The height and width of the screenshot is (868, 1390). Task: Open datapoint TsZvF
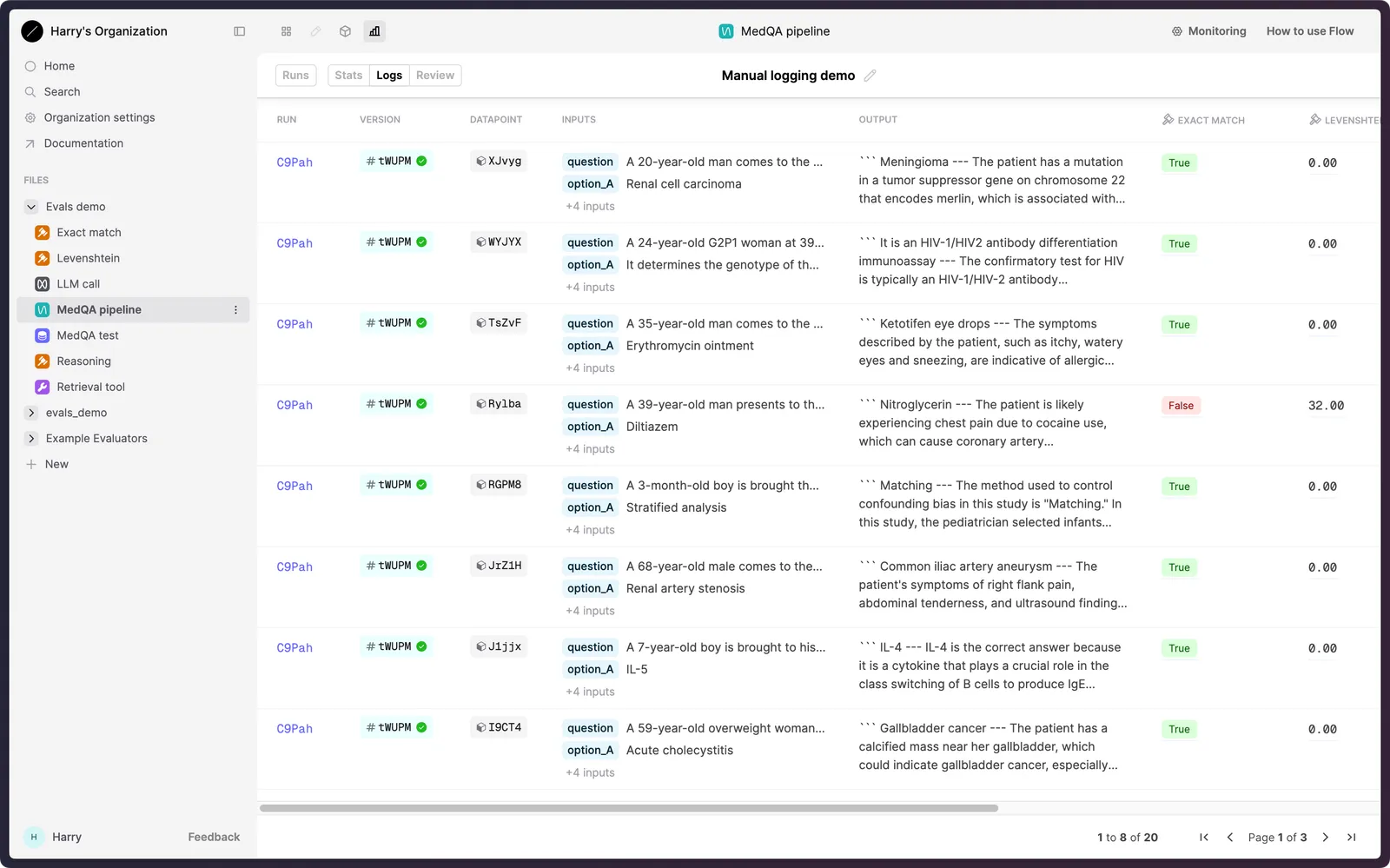pyautogui.click(x=499, y=323)
